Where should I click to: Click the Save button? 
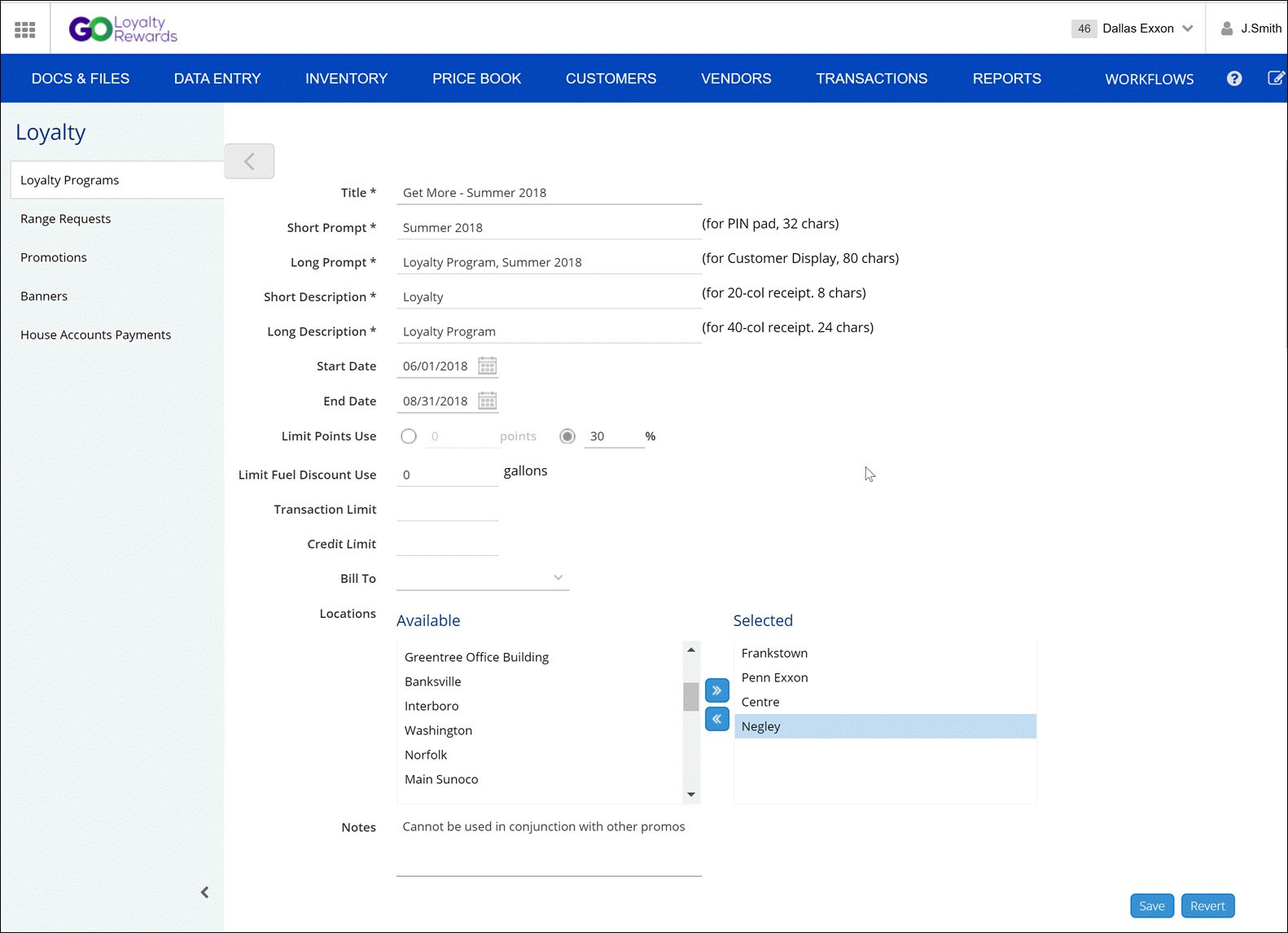pyautogui.click(x=1152, y=905)
